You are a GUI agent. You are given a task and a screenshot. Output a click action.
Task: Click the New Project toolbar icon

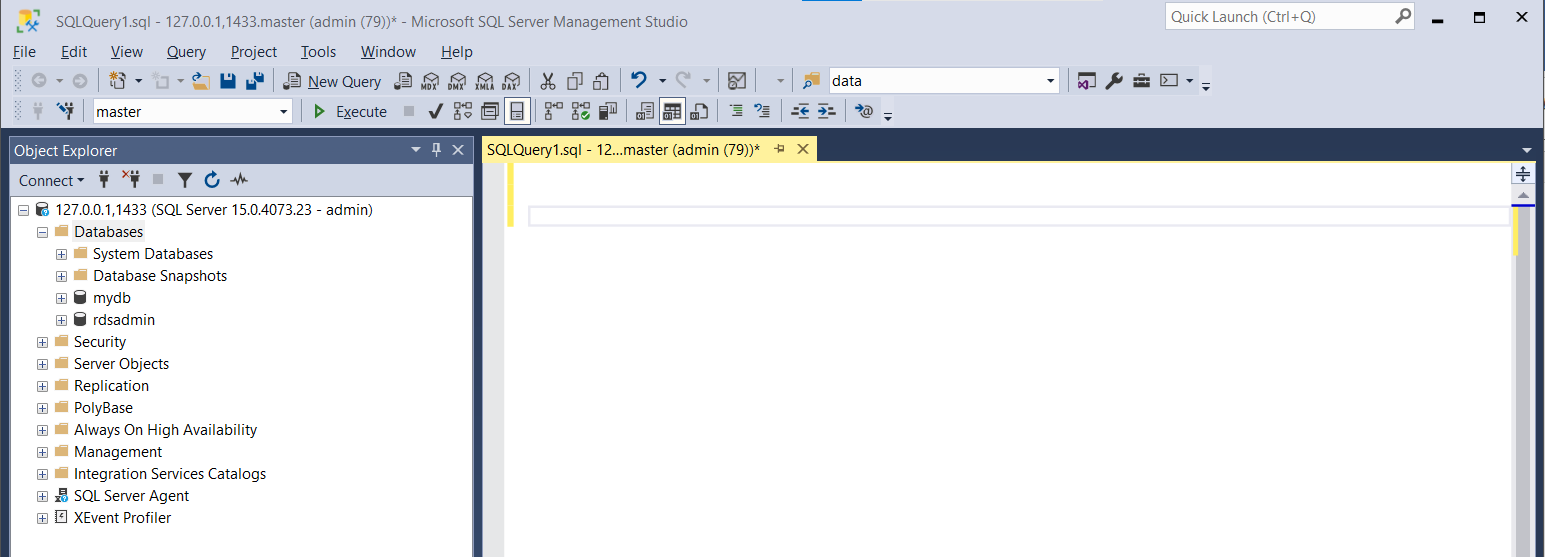coord(118,81)
